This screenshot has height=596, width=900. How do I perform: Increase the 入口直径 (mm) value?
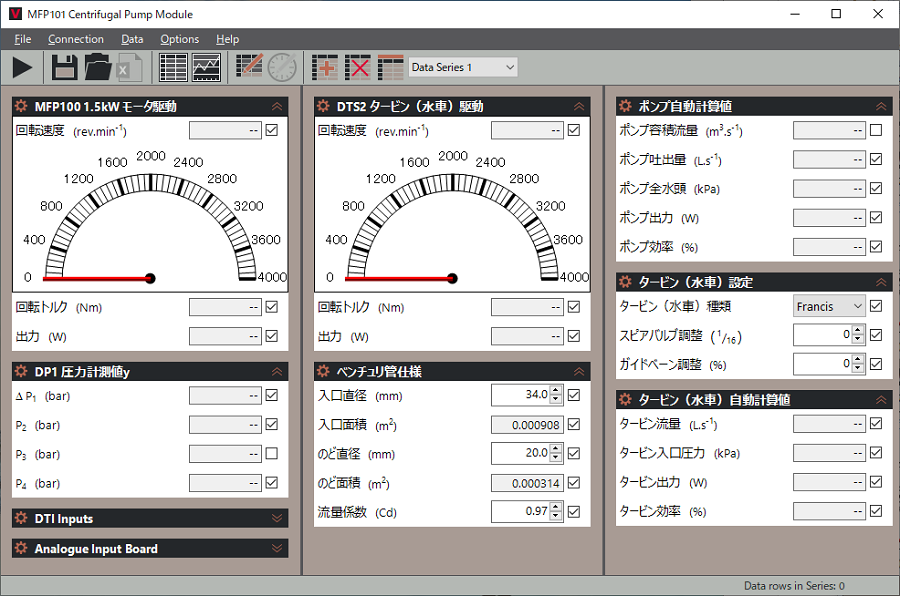point(556,390)
